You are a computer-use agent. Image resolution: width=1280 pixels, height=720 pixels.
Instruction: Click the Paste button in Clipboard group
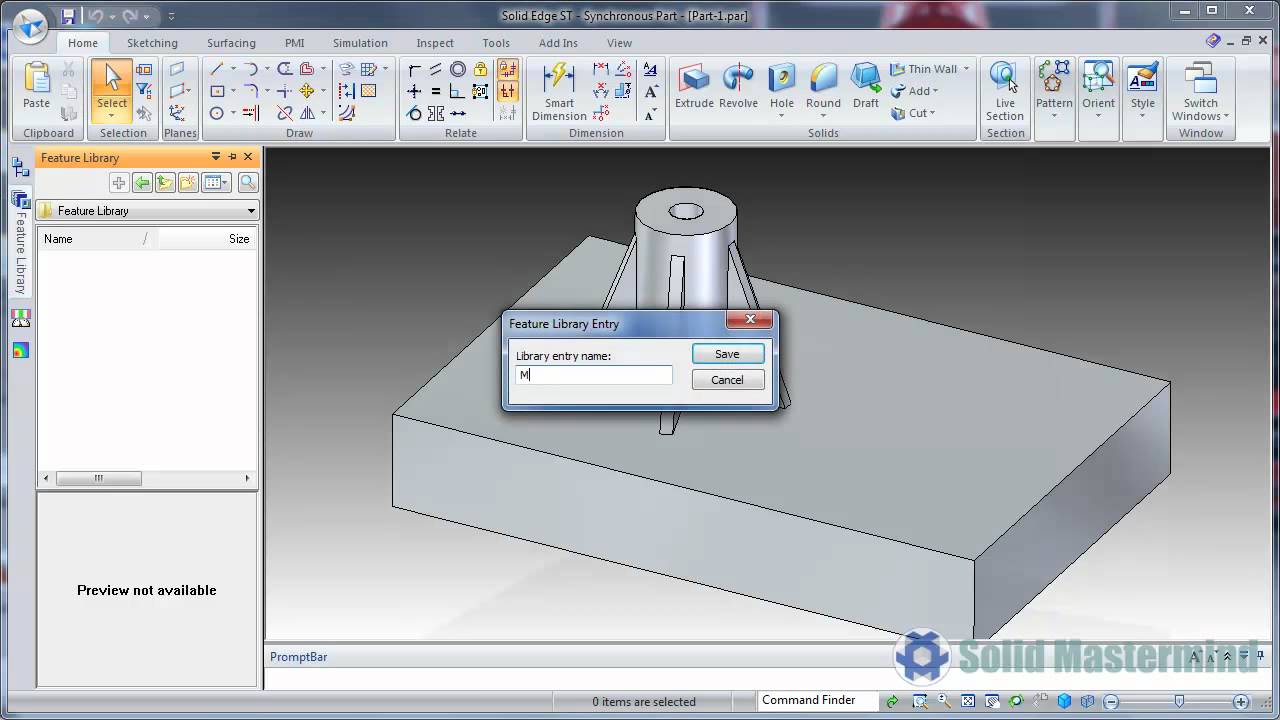[x=37, y=87]
